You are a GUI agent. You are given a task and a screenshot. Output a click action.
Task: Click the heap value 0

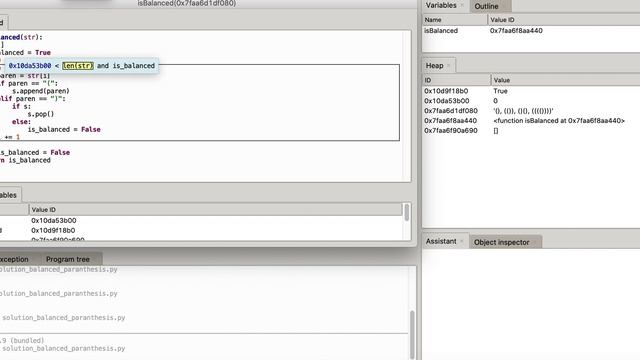click(x=496, y=101)
